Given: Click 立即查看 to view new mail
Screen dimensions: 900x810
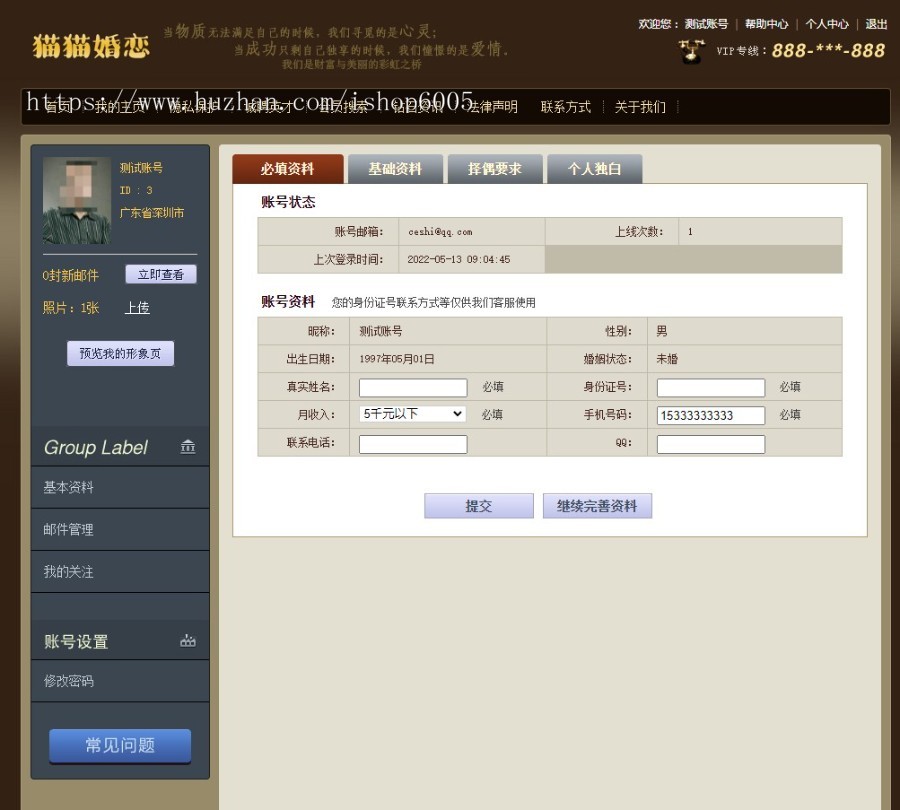Looking at the screenshot, I should [161, 274].
